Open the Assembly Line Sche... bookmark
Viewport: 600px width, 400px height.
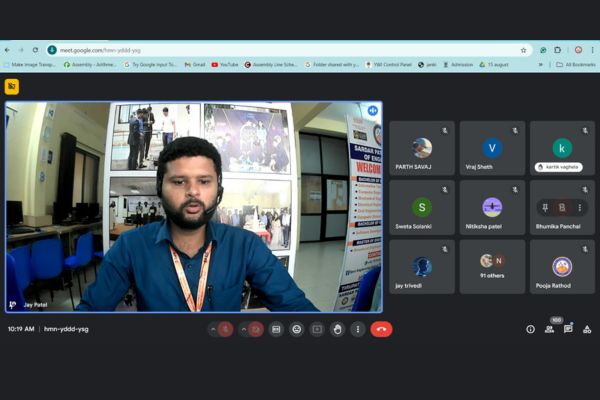pyautogui.click(x=271, y=65)
